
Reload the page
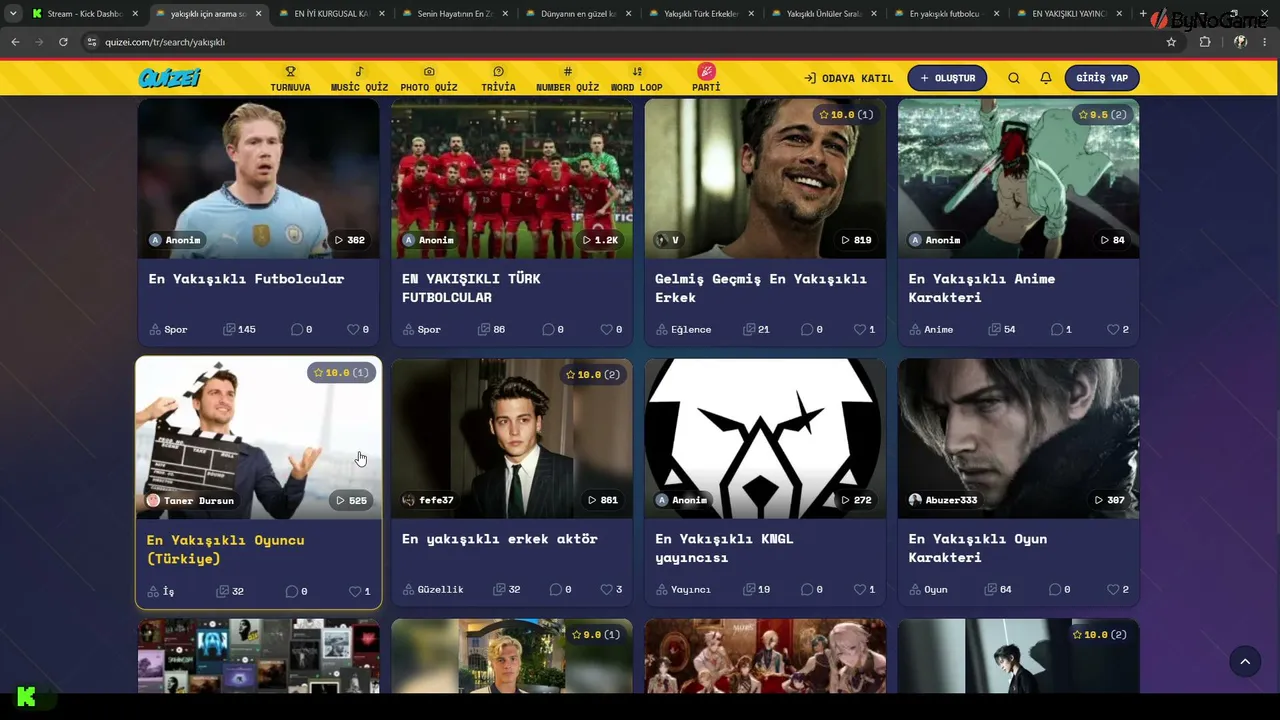point(63,42)
